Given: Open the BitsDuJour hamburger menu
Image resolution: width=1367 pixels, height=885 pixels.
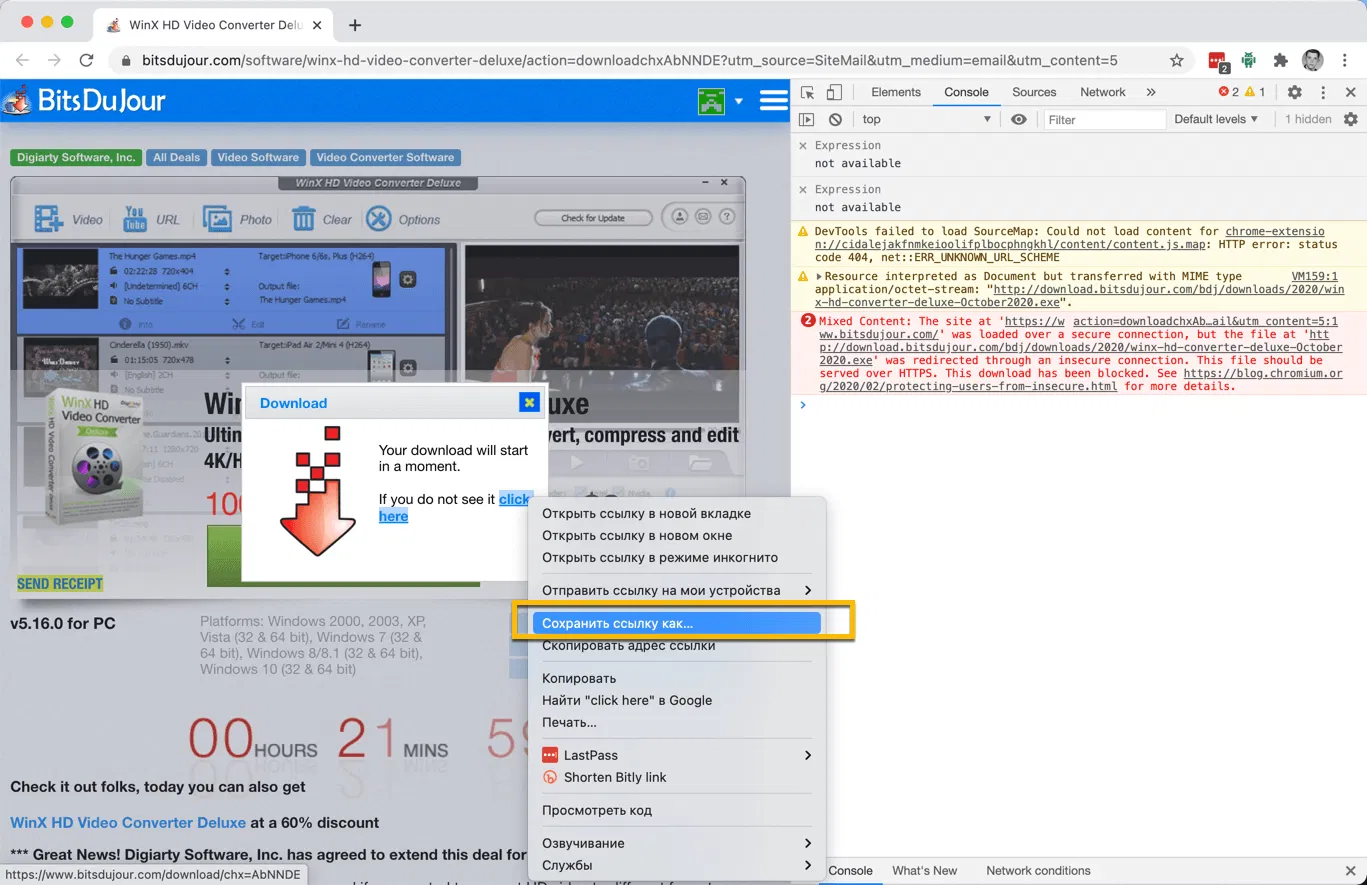Looking at the screenshot, I should (x=774, y=101).
